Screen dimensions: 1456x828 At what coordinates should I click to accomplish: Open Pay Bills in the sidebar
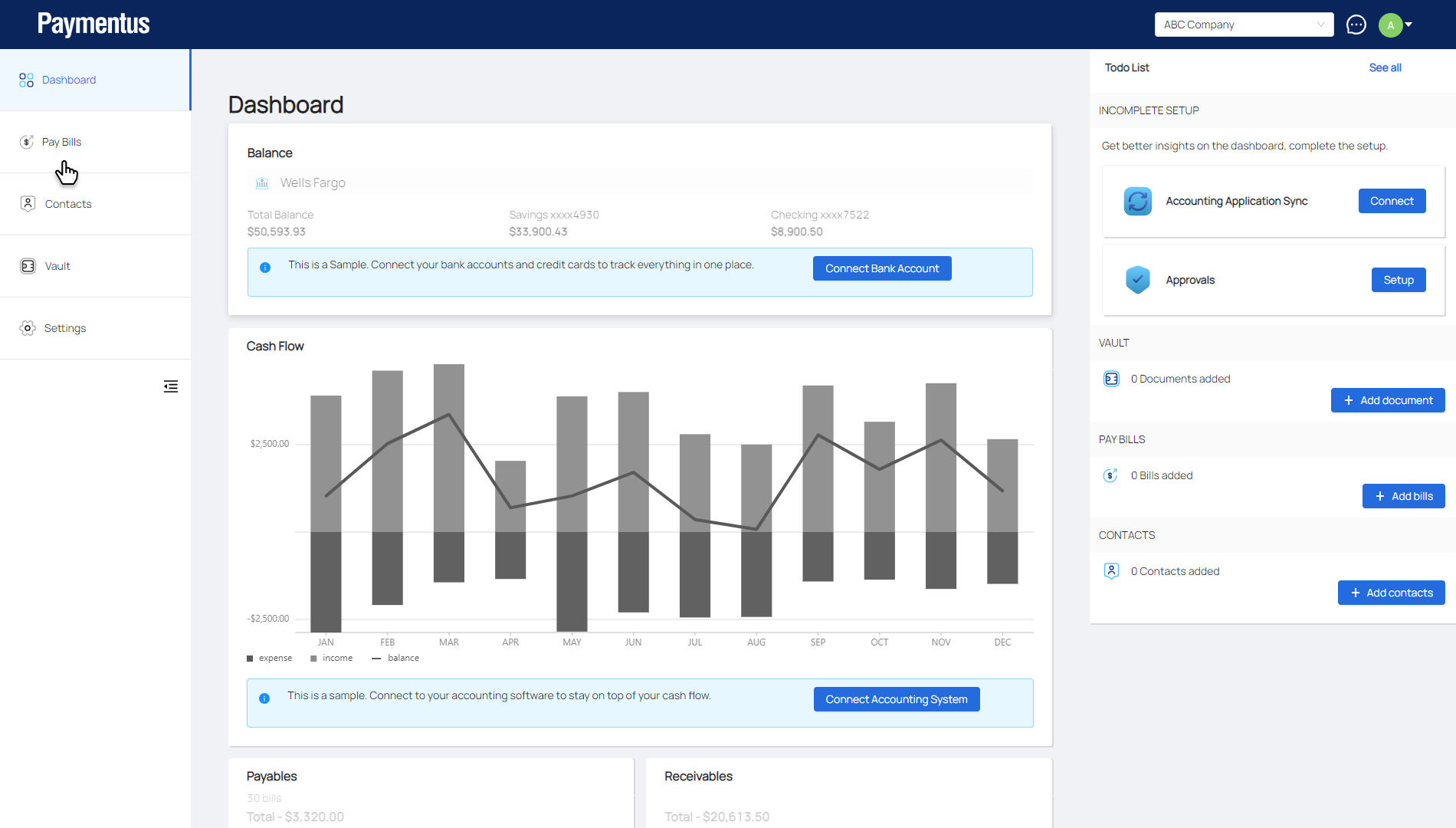pyautogui.click(x=61, y=142)
